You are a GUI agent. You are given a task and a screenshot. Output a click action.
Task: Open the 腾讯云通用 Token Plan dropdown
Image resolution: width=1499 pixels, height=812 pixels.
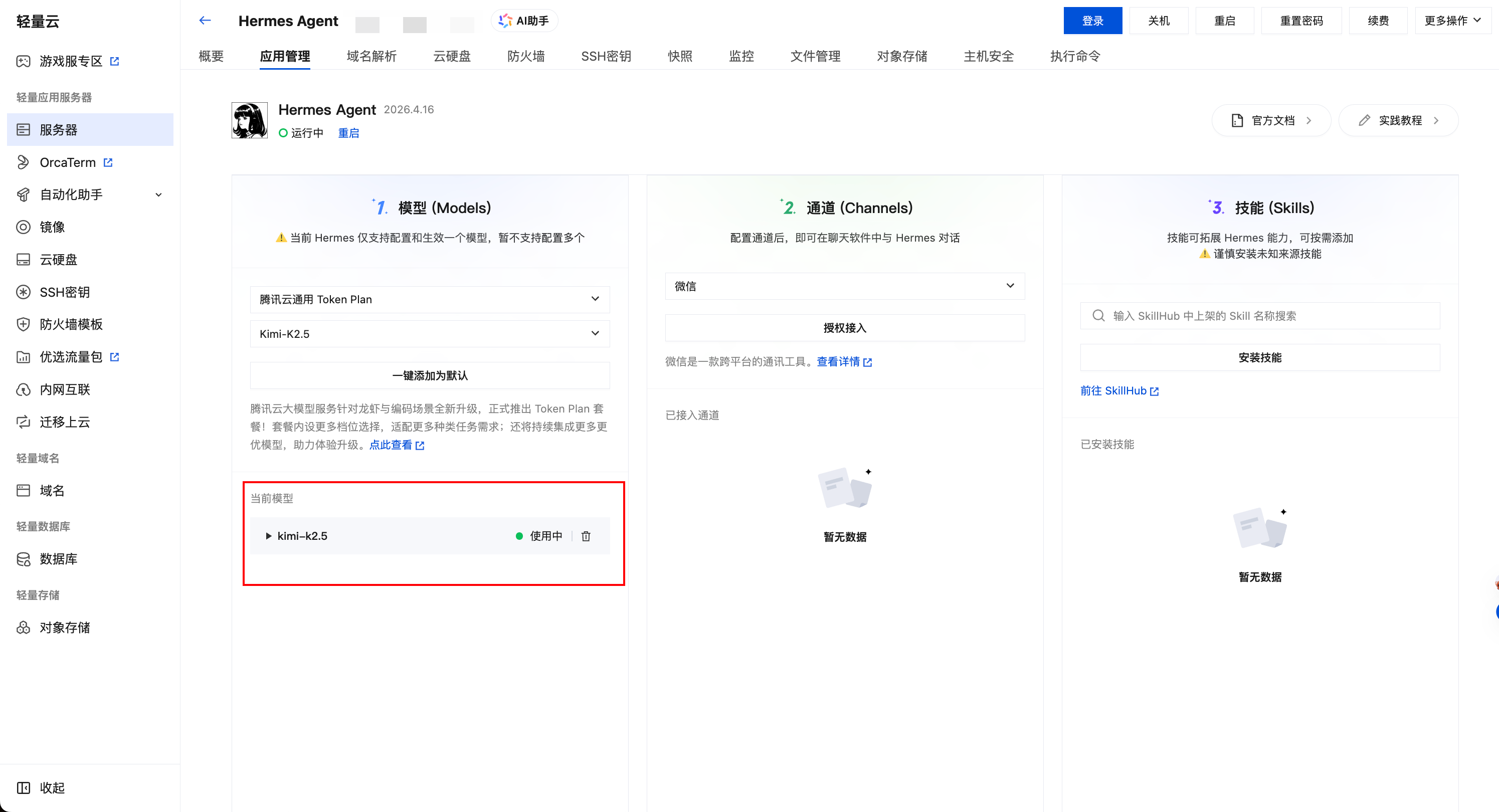coord(430,299)
